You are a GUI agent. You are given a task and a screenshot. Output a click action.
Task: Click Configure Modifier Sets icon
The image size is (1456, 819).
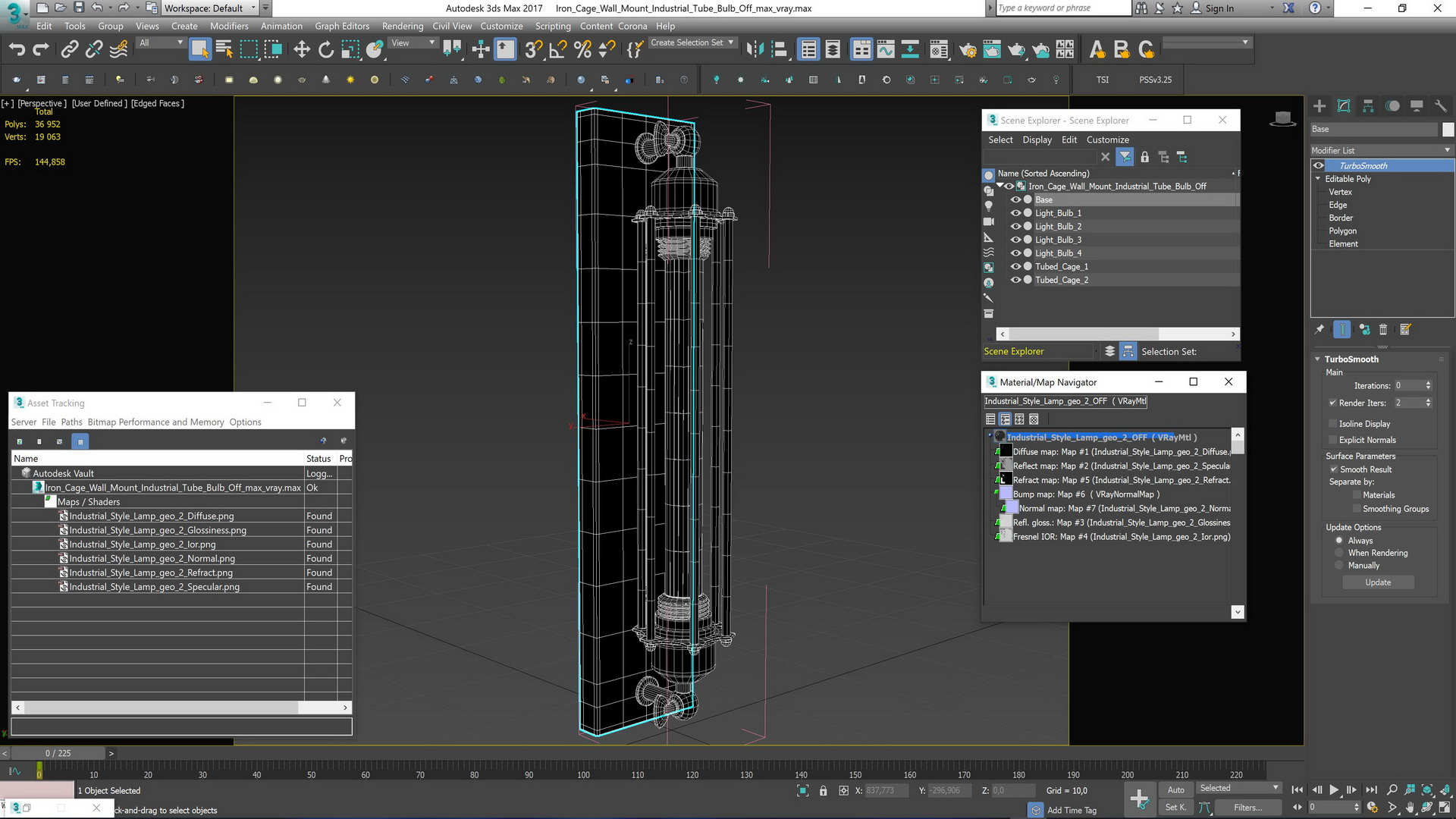click(x=1405, y=329)
